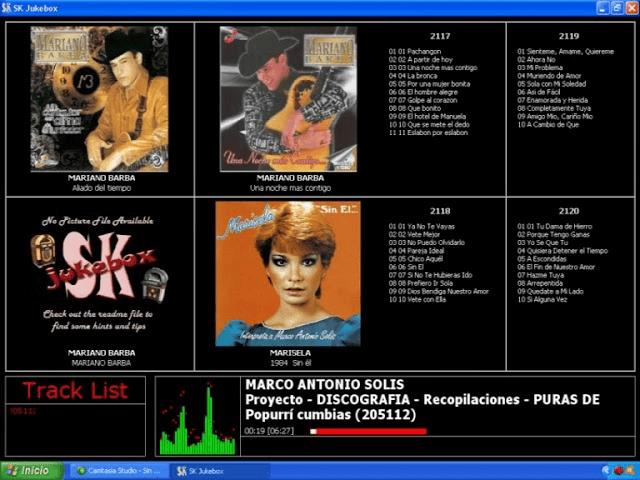Play track 06 El hombre alegre

pyautogui.click(x=423, y=92)
